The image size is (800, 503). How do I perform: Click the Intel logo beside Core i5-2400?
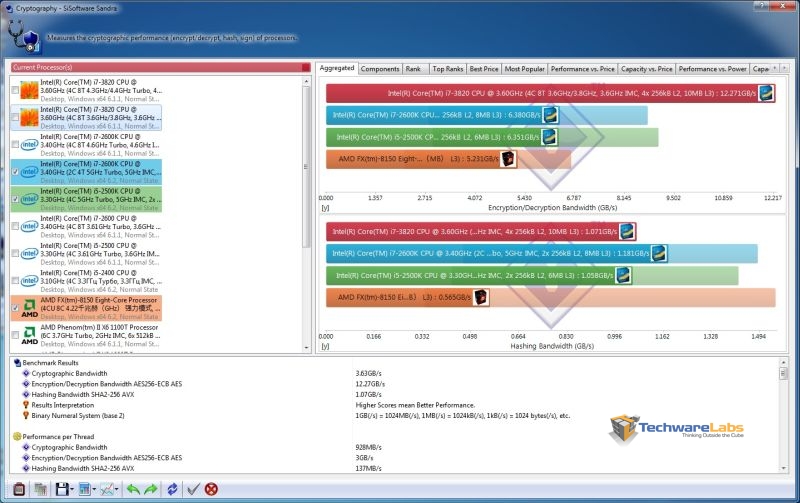[30, 281]
